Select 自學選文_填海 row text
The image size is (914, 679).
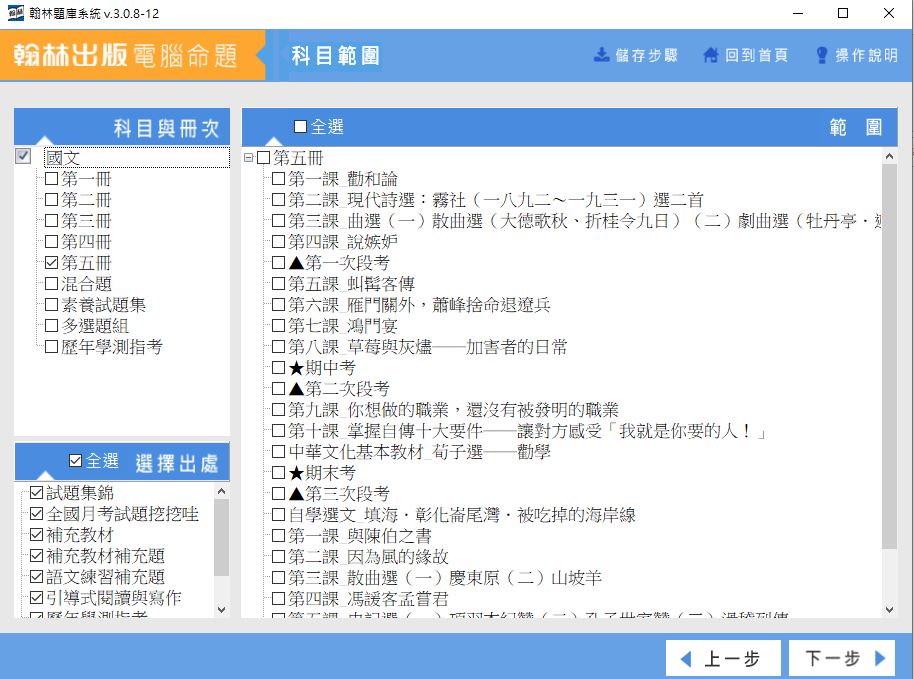462,515
